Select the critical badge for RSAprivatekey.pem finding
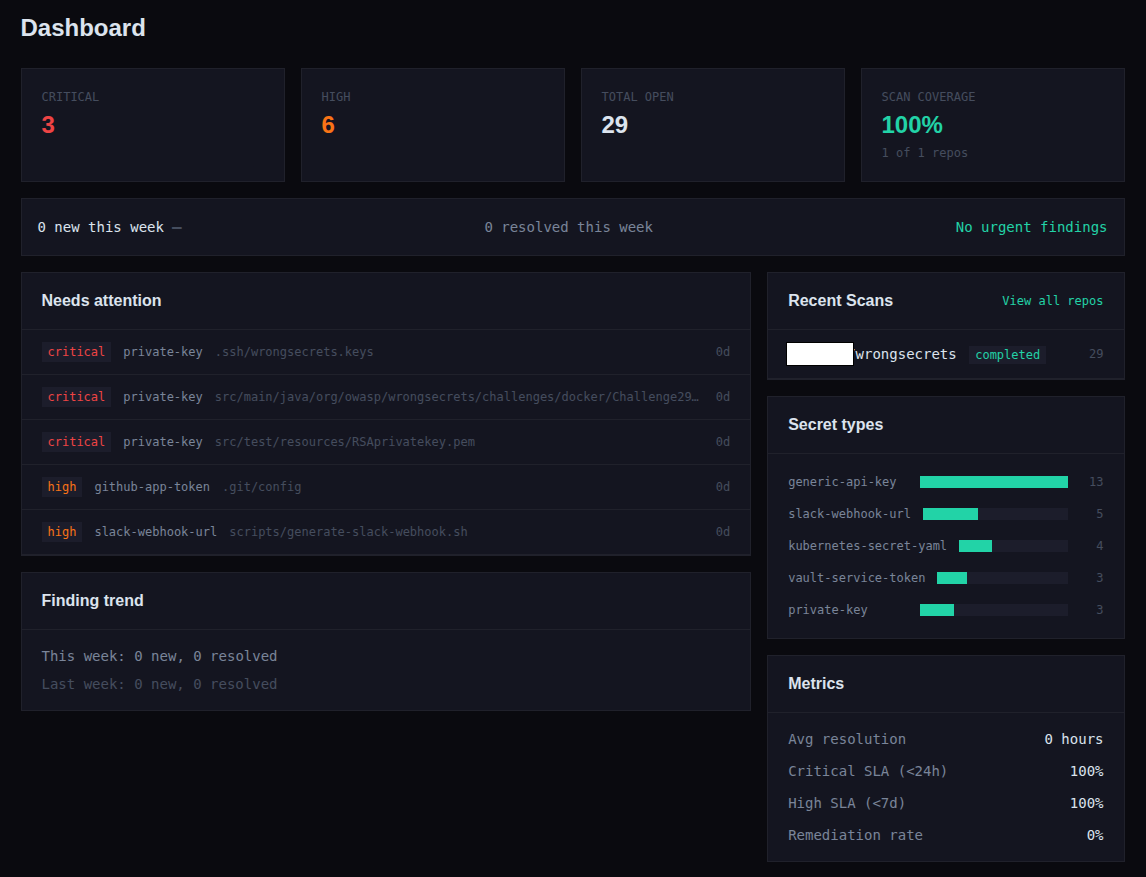This screenshot has height=877, width=1146. point(75,441)
